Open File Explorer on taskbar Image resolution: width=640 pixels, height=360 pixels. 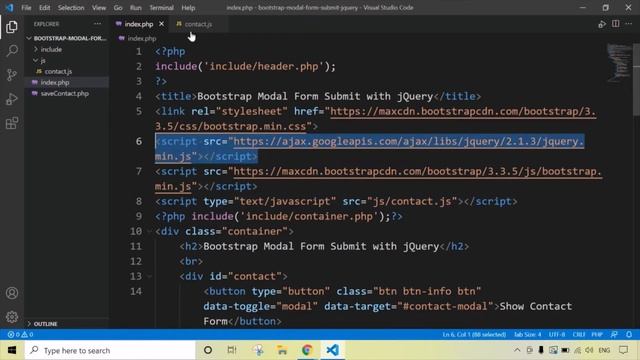pos(282,350)
